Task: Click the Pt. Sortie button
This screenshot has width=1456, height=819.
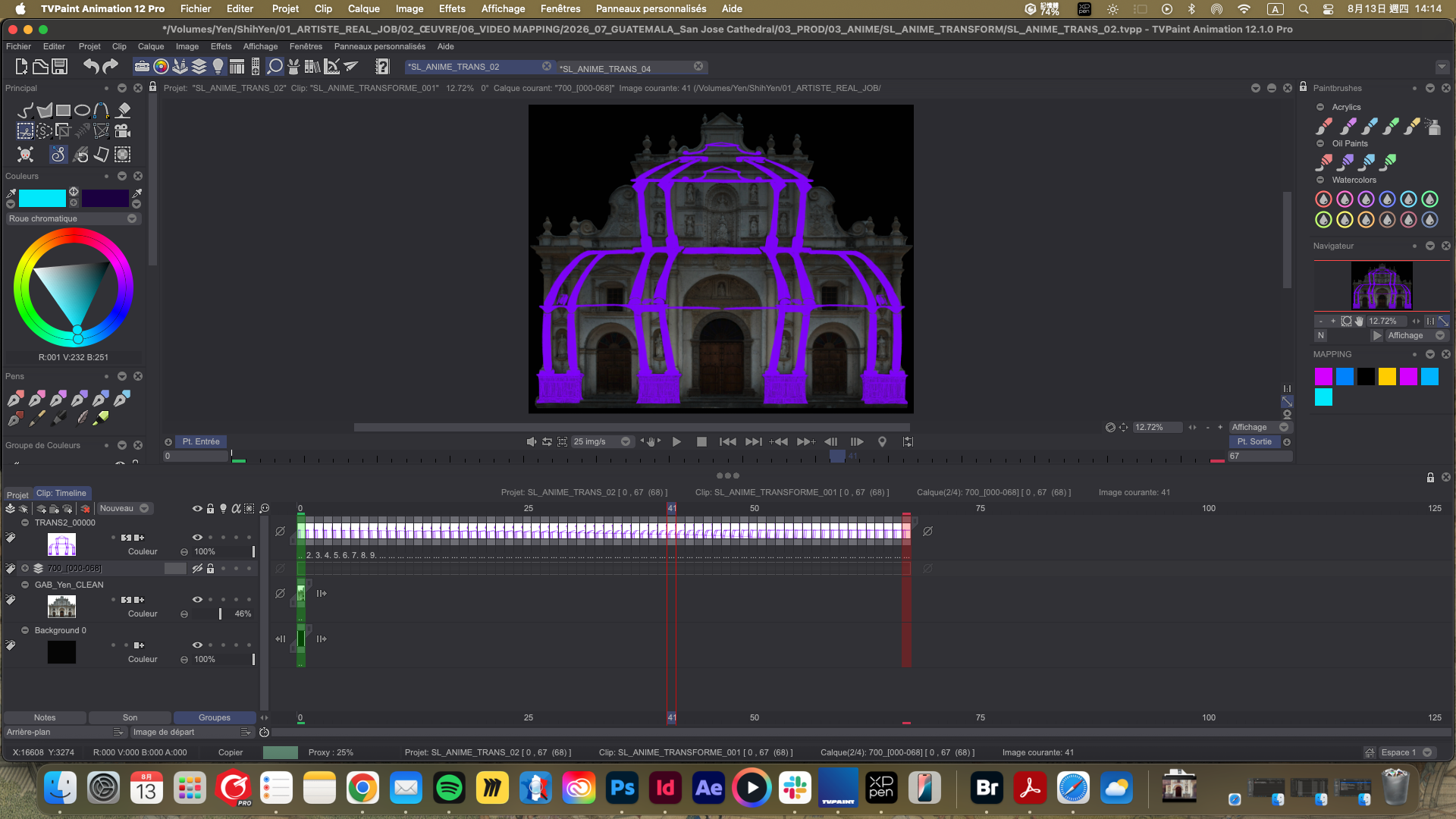Action: 1254,442
